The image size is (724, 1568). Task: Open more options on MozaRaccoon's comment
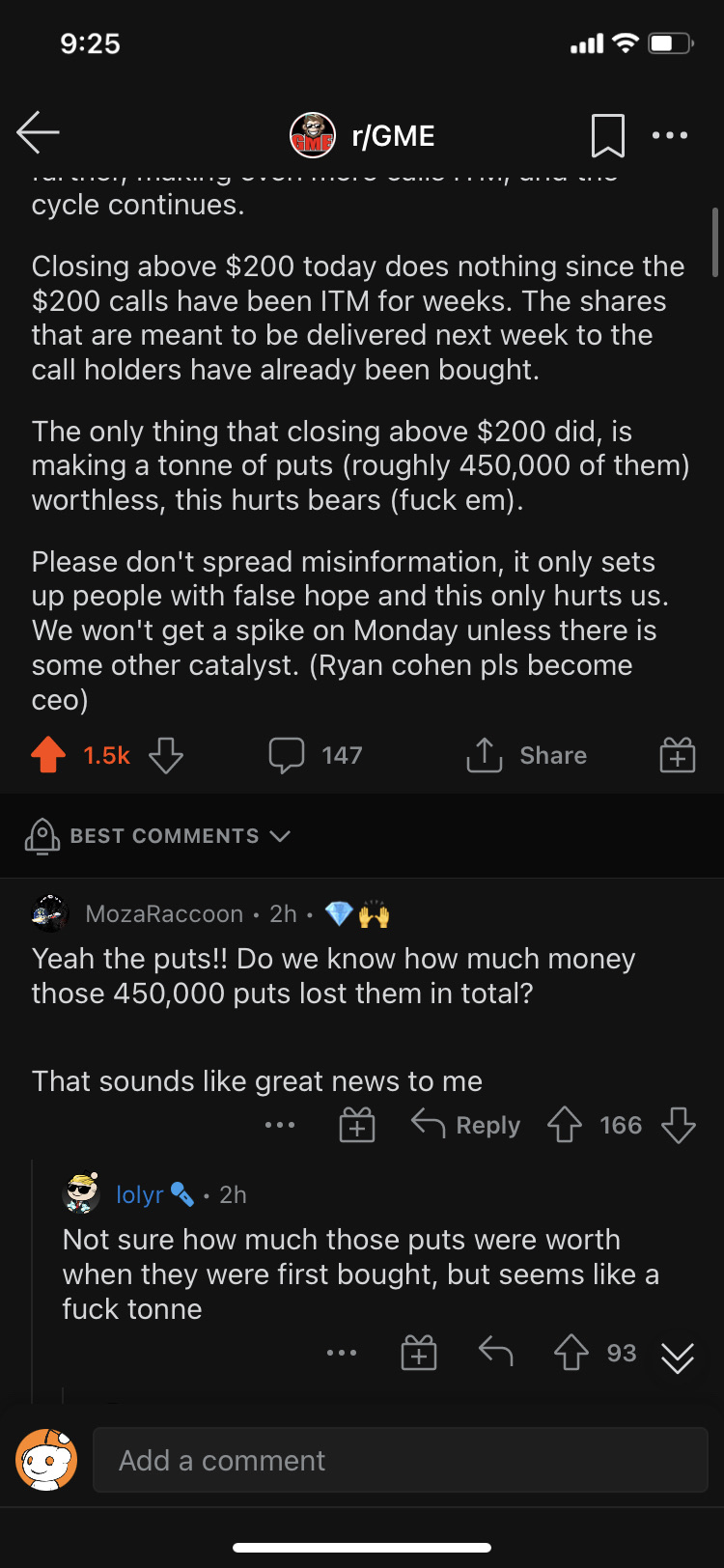280,1125
